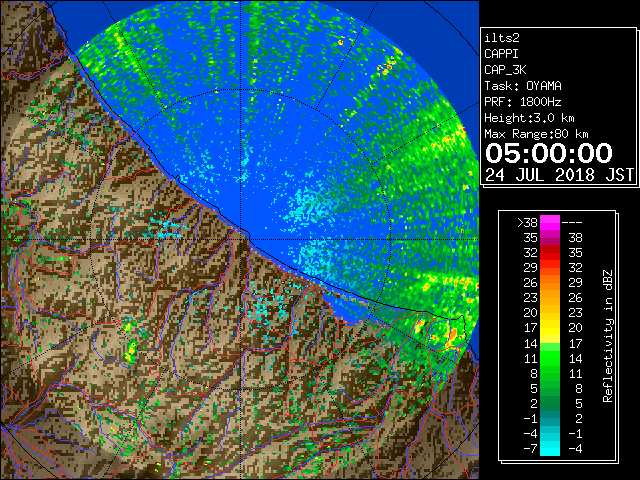Click the 'CAP_3K' label
The height and width of the screenshot is (480, 640).
(505, 70)
